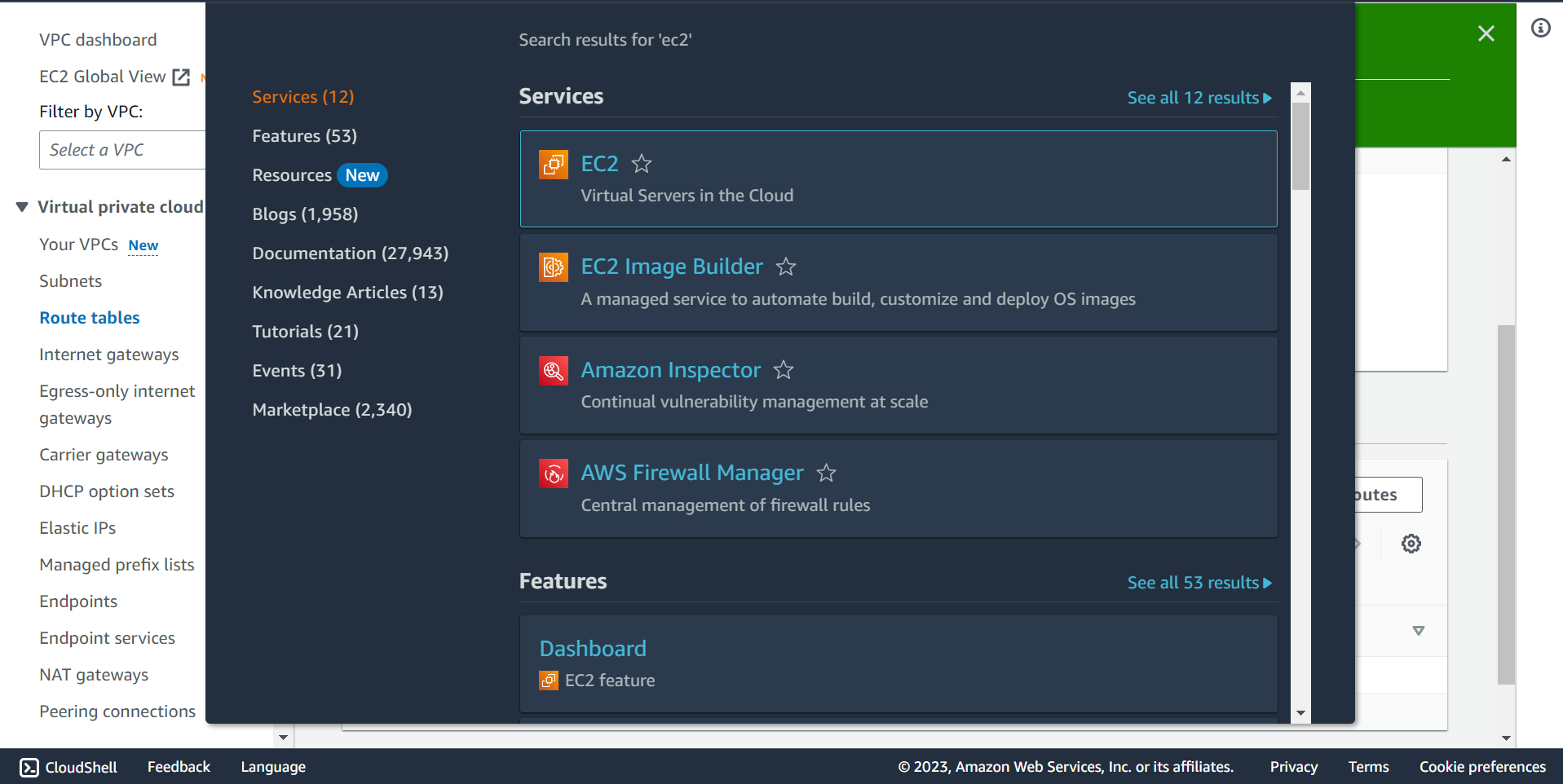This screenshot has height=784, width=1563.
Task: Open Carrier gateways in sidebar
Action: click(104, 455)
